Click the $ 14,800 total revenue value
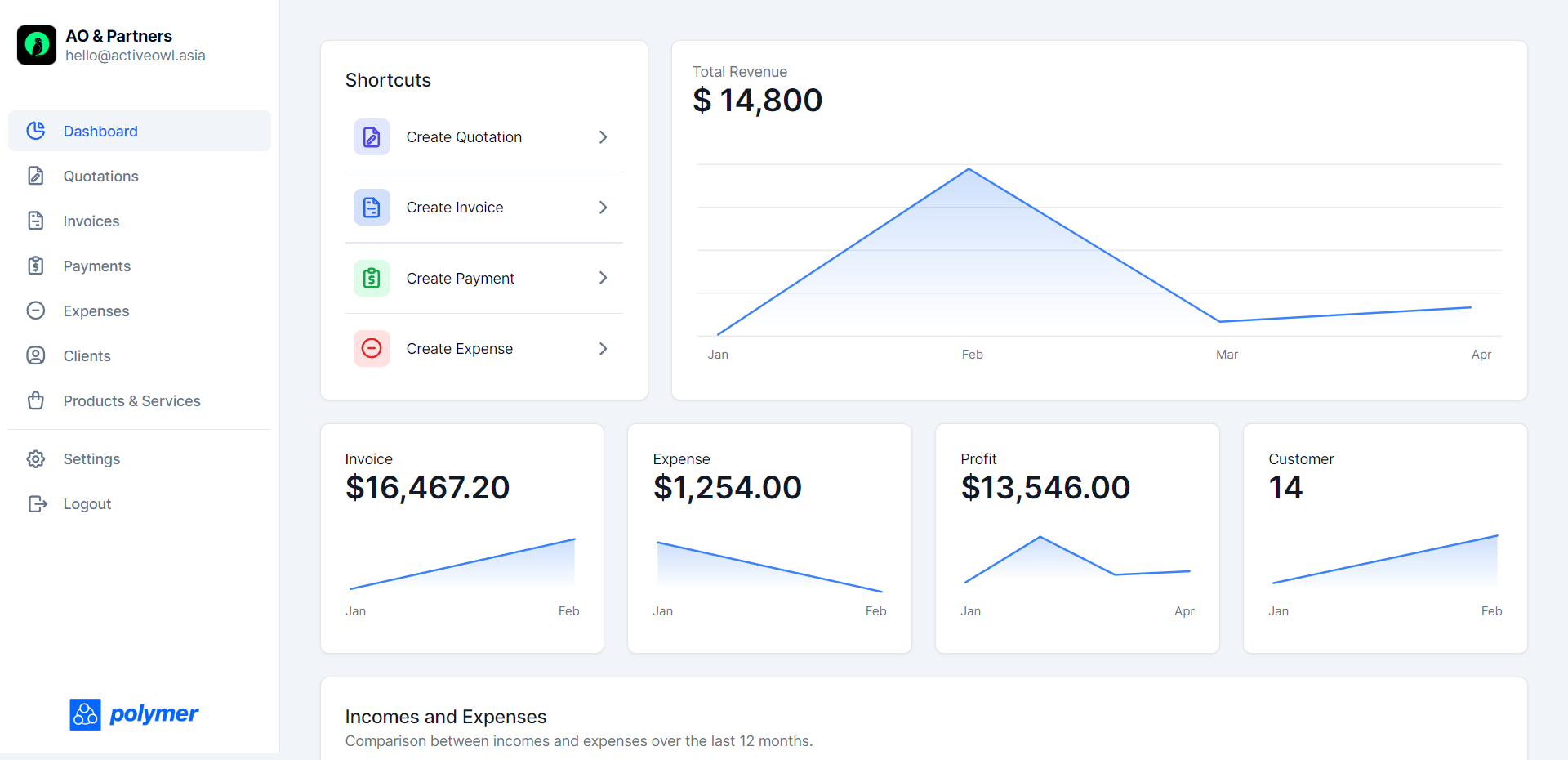The height and width of the screenshot is (760, 1568). click(758, 101)
